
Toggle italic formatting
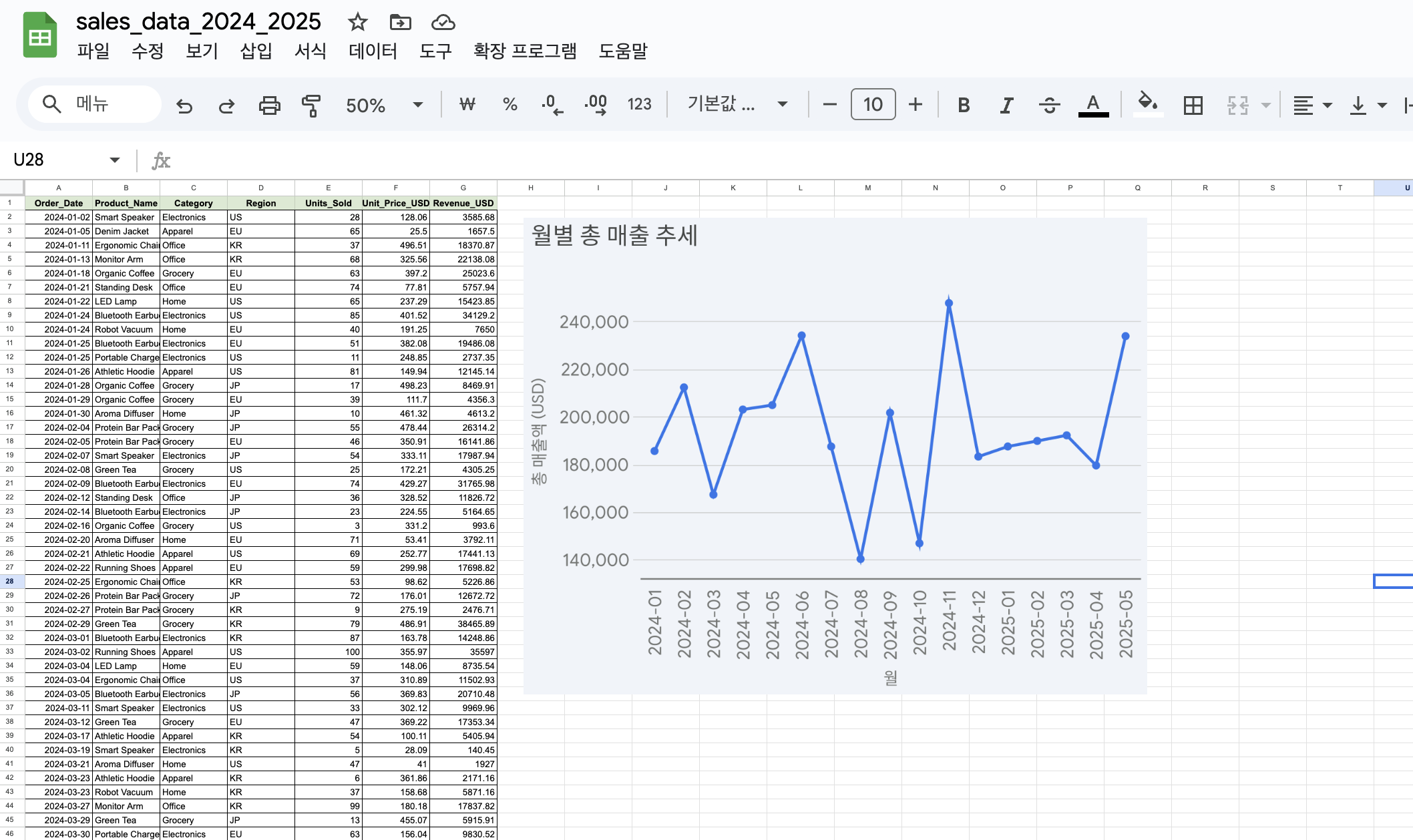[x=1006, y=105]
